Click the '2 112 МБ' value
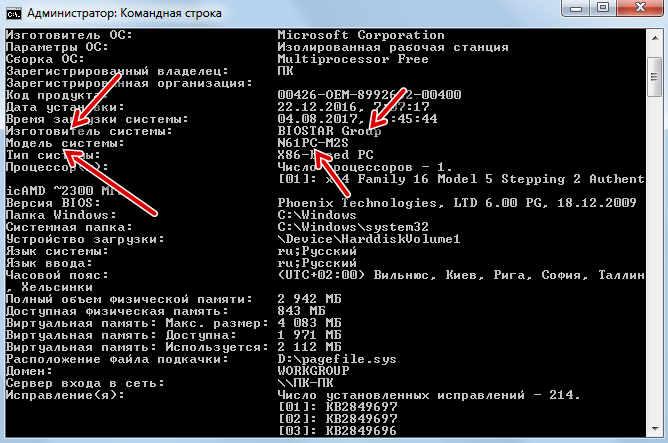The width and height of the screenshot is (668, 443). tap(309, 347)
